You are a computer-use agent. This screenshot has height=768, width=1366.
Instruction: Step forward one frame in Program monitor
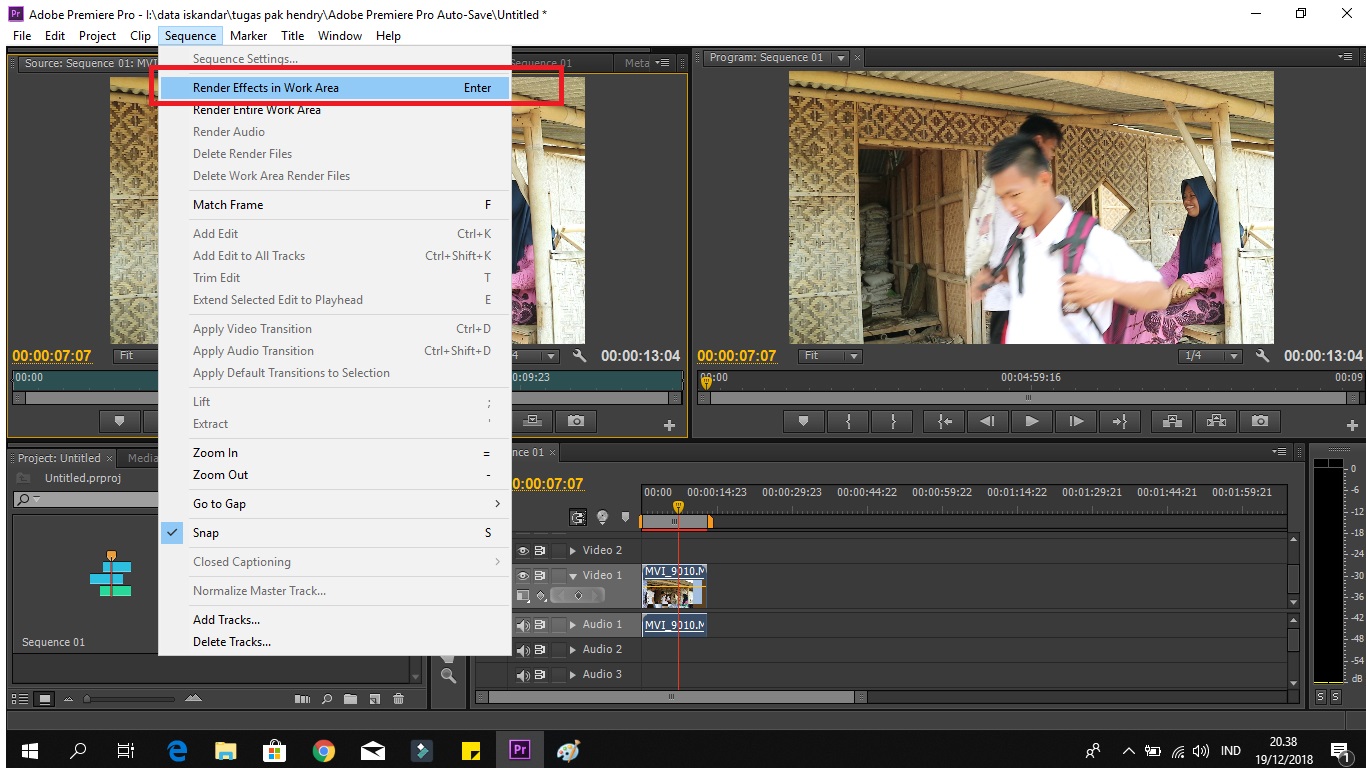pos(1075,422)
